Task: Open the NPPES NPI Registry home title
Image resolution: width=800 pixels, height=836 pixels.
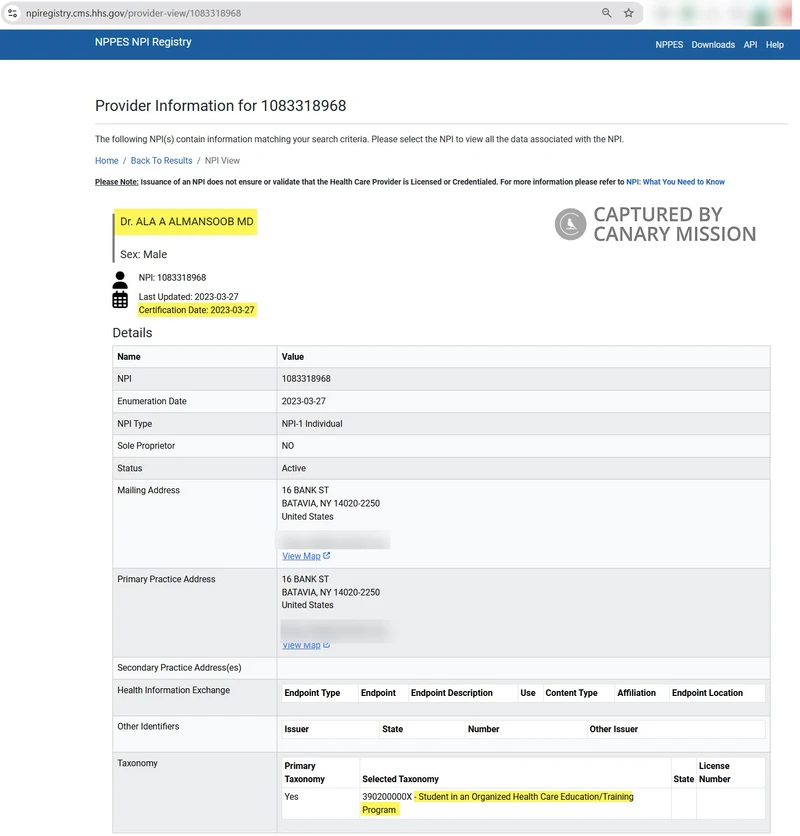Action: tap(143, 42)
